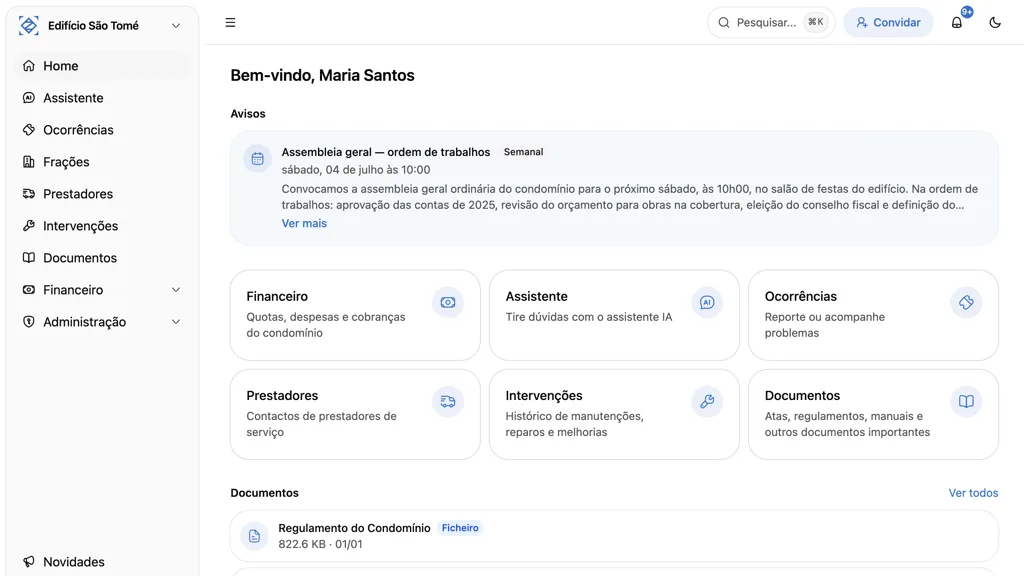This screenshot has height=576, width=1024.
Task: Click the Administração shield sidebar icon
Action: pyautogui.click(x=29, y=322)
